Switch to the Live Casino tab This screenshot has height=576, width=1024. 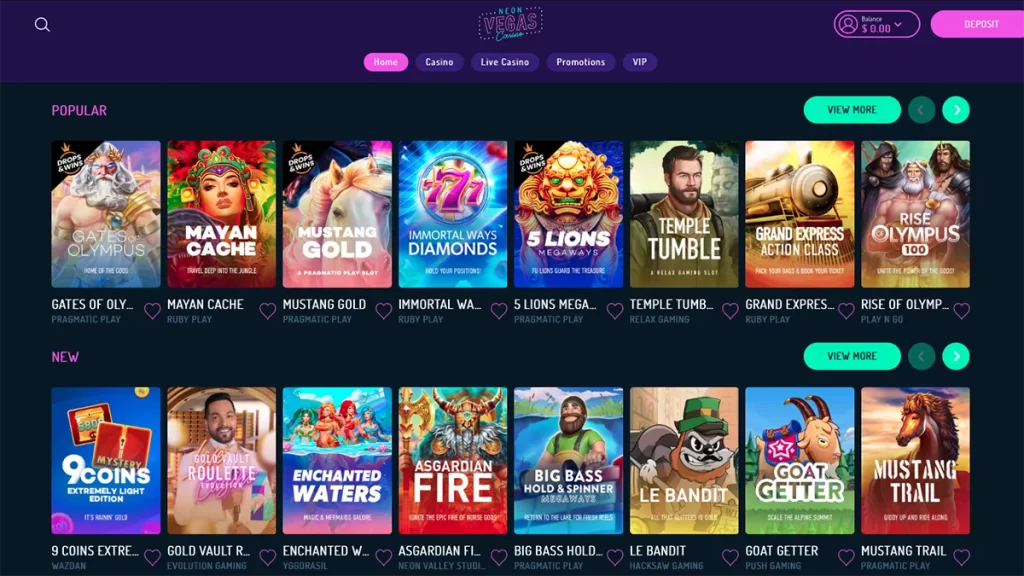click(x=505, y=62)
